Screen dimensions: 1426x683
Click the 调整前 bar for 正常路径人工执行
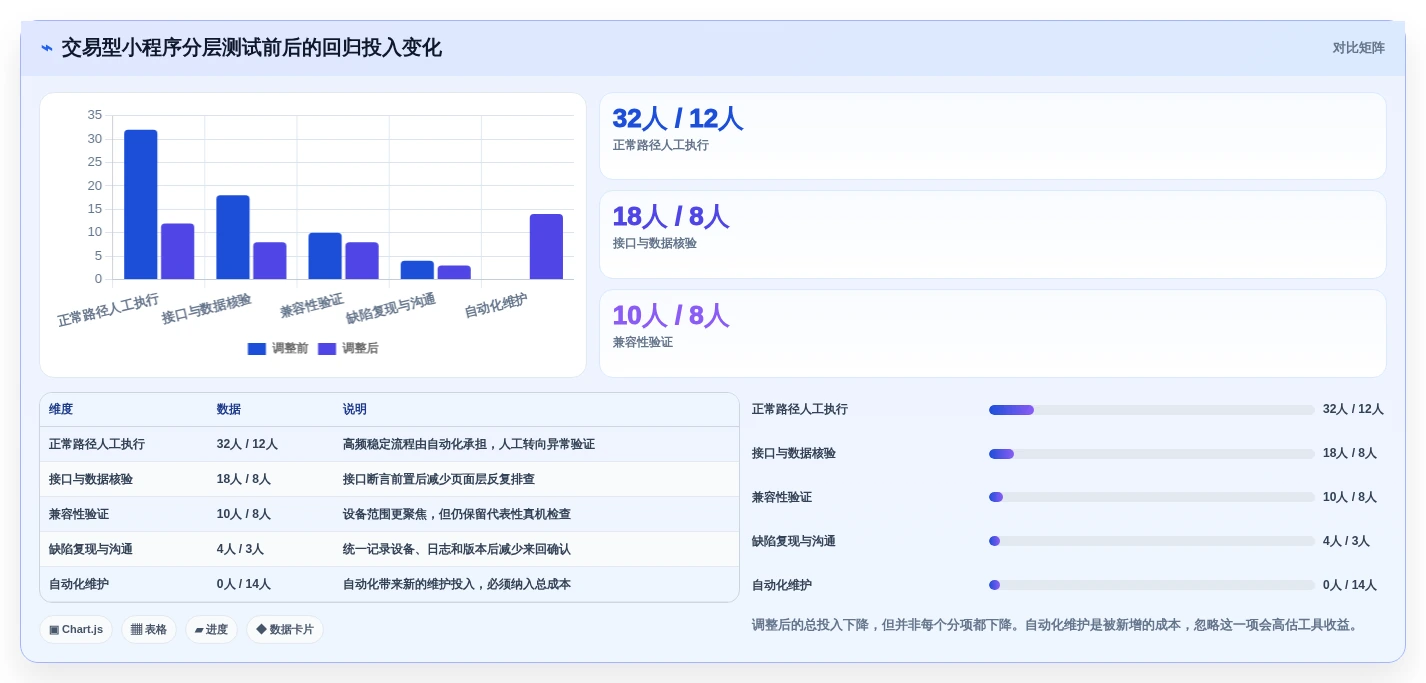click(140, 204)
